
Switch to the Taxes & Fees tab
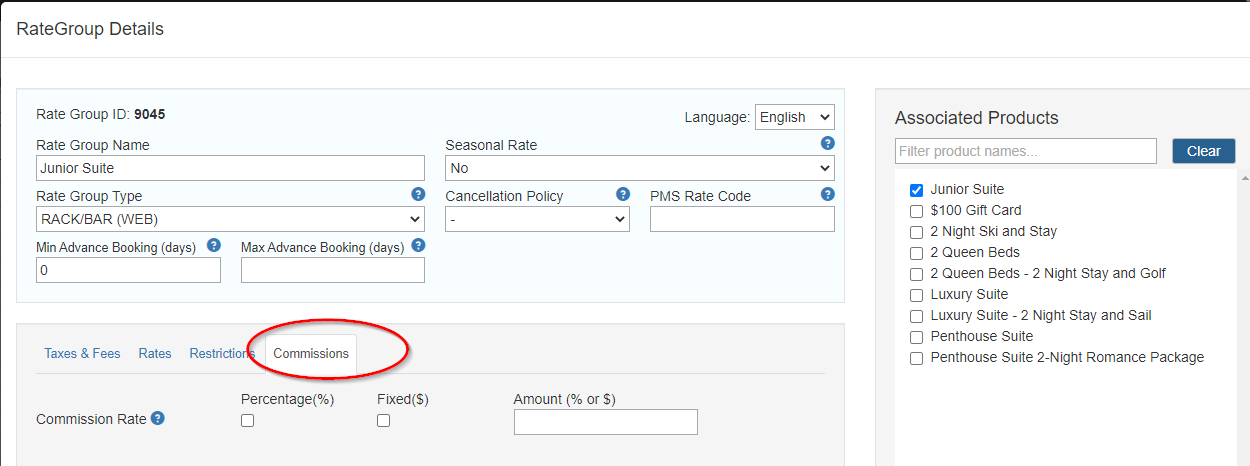(82, 353)
